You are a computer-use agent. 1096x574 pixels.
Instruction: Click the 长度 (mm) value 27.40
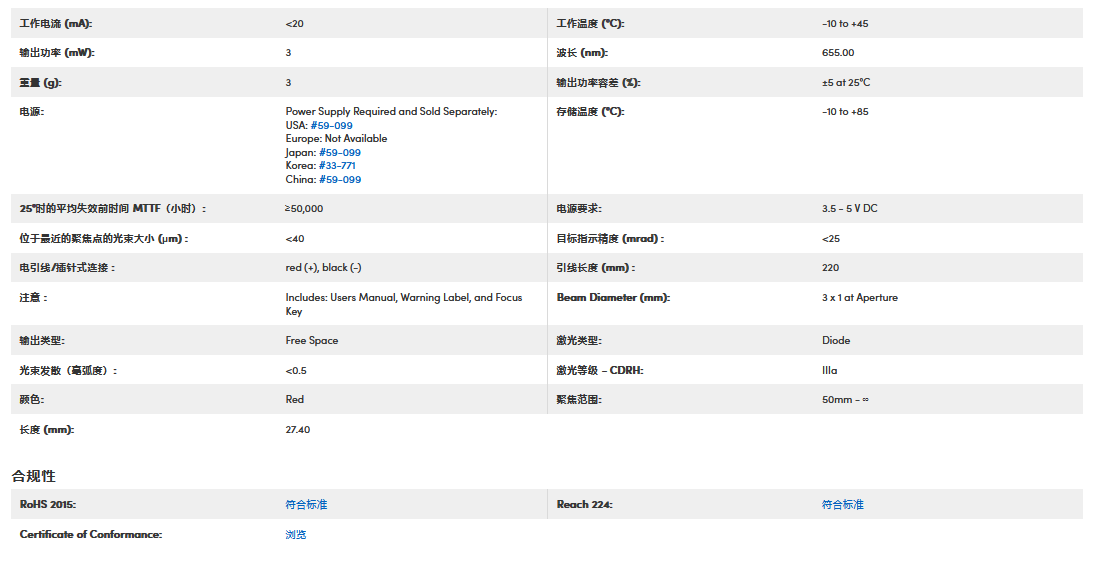coord(298,429)
